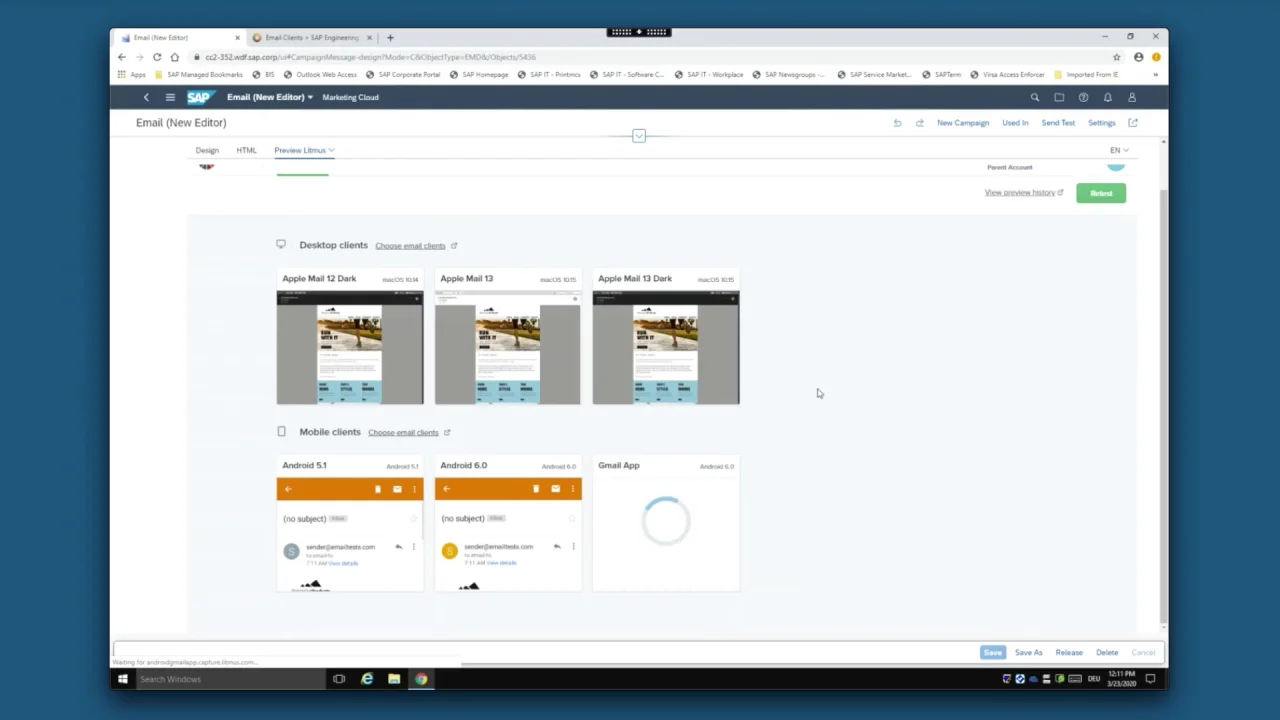
Task: Open File Explorer from the taskbar
Action: click(x=394, y=679)
